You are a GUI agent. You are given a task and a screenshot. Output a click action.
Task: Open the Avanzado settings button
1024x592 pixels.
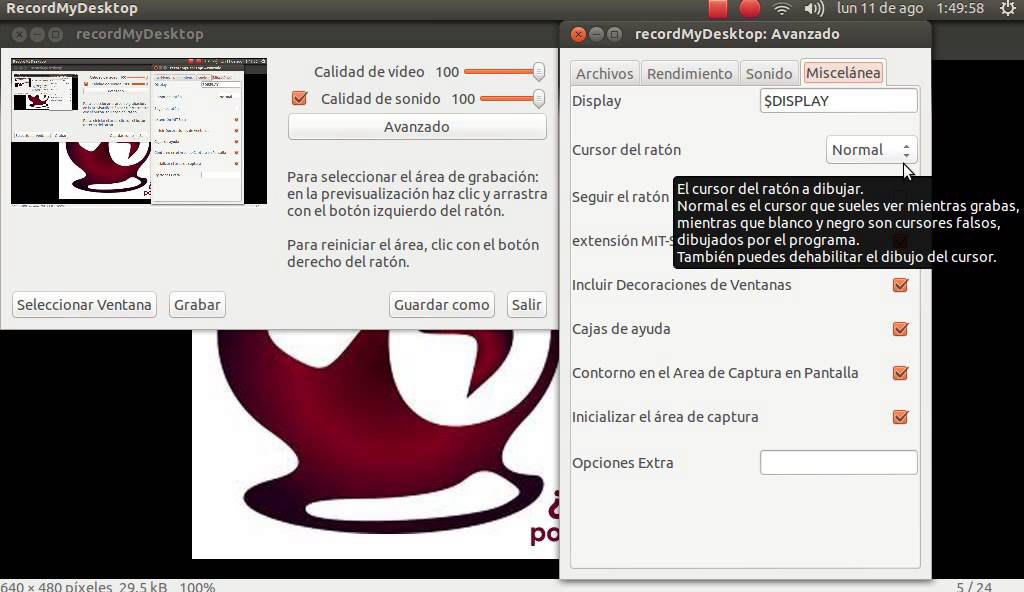[417, 127]
